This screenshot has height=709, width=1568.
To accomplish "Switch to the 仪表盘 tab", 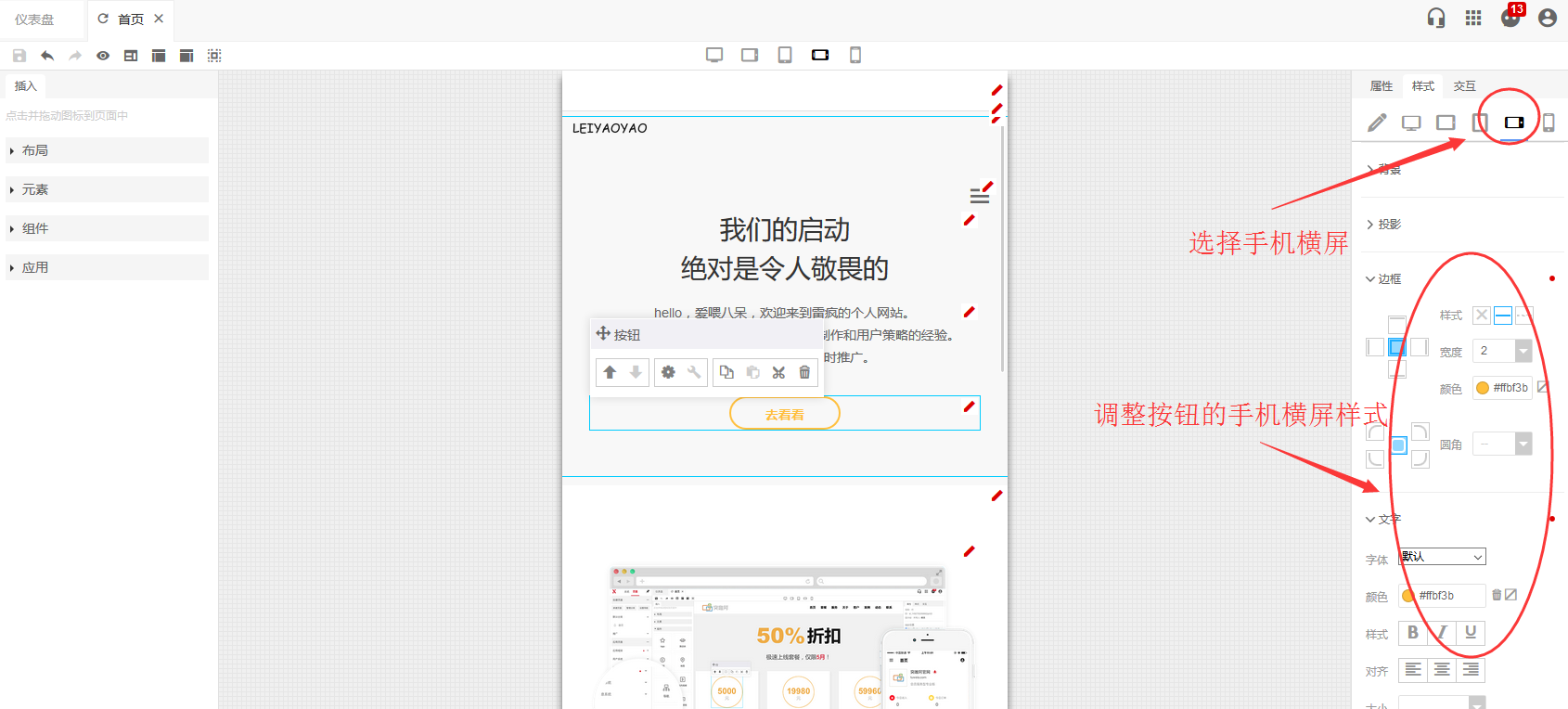I will click(x=34, y=19).
